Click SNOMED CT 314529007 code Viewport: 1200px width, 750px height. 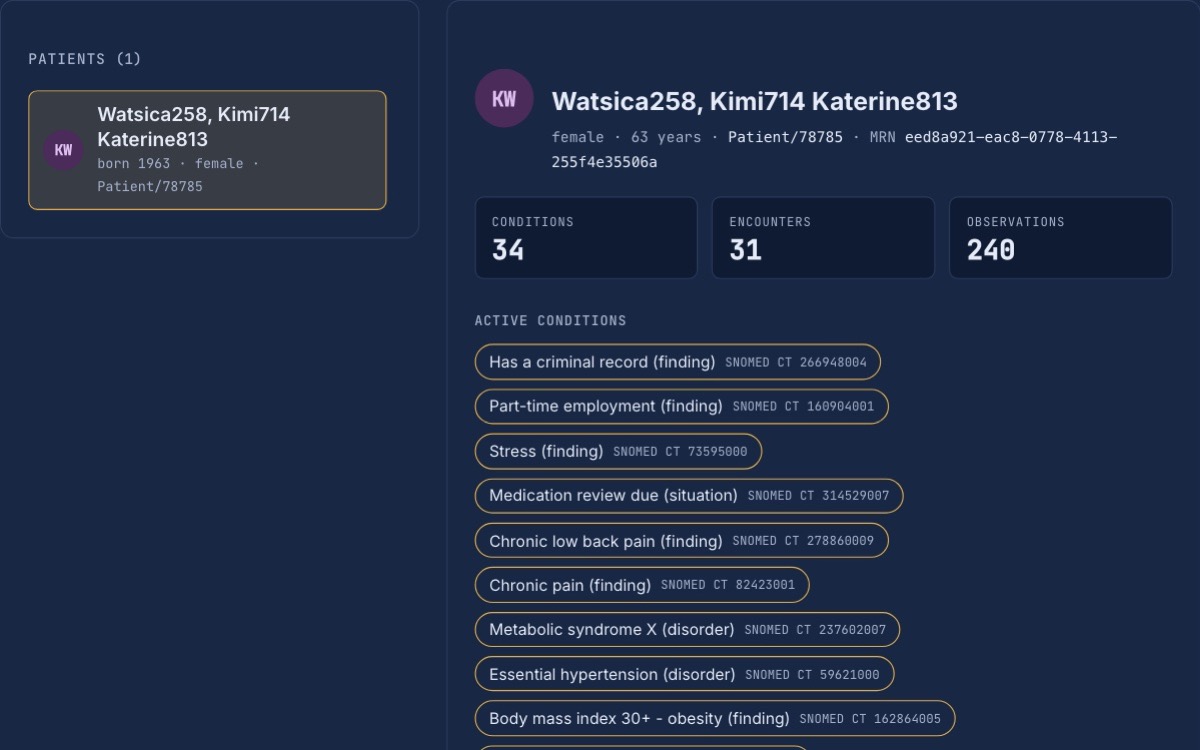[818, 495]
